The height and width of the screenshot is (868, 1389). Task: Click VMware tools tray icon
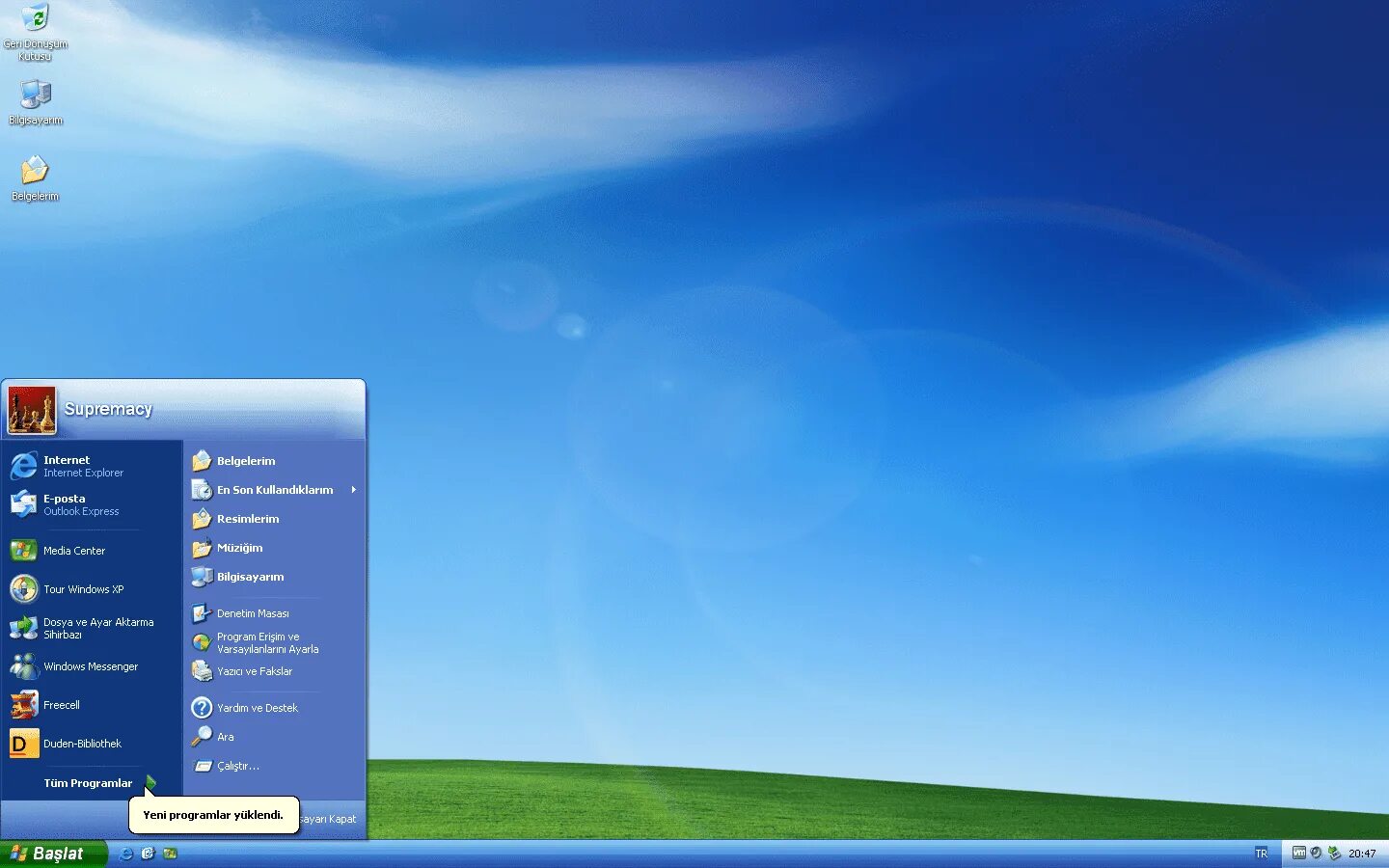(x=1298, y=854)
